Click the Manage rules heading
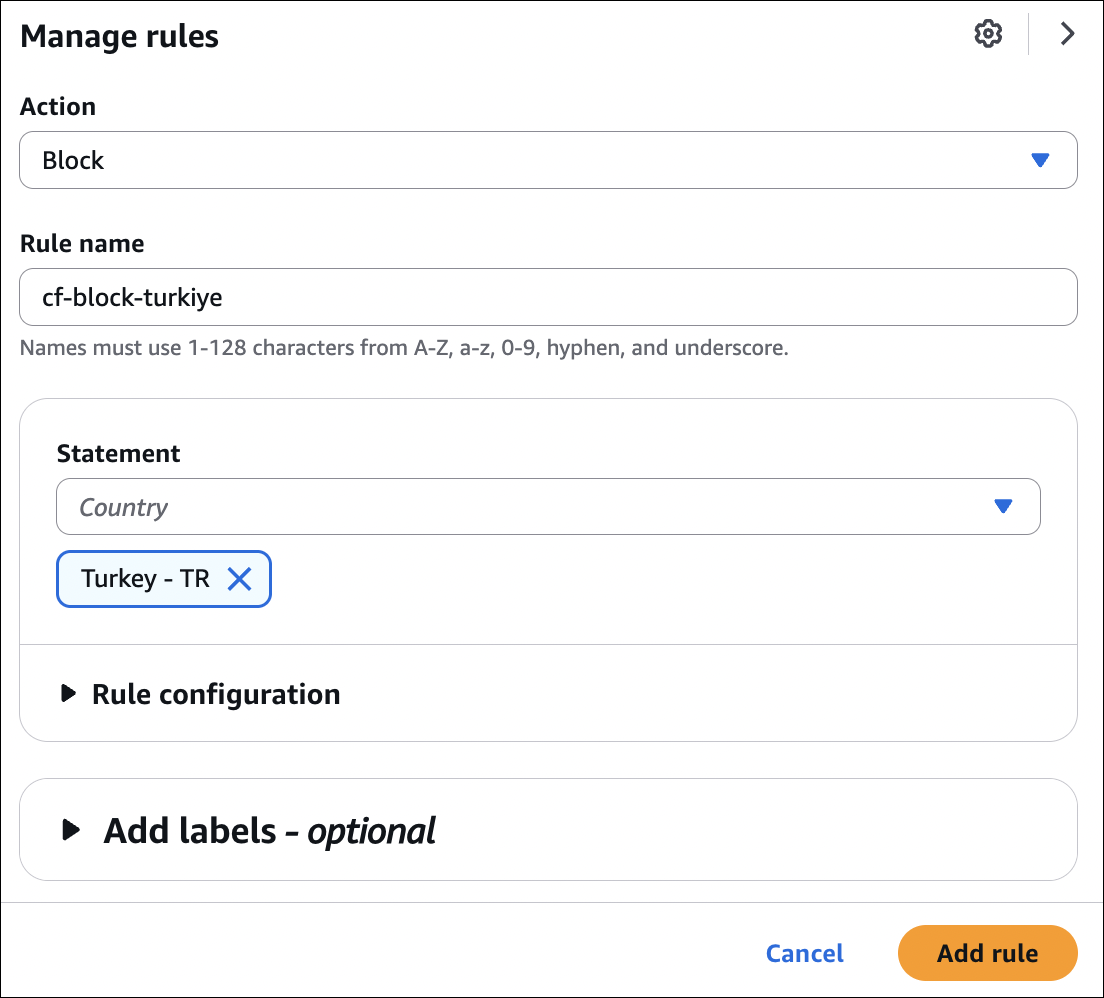1104x998 pixels. coord(119,37)
